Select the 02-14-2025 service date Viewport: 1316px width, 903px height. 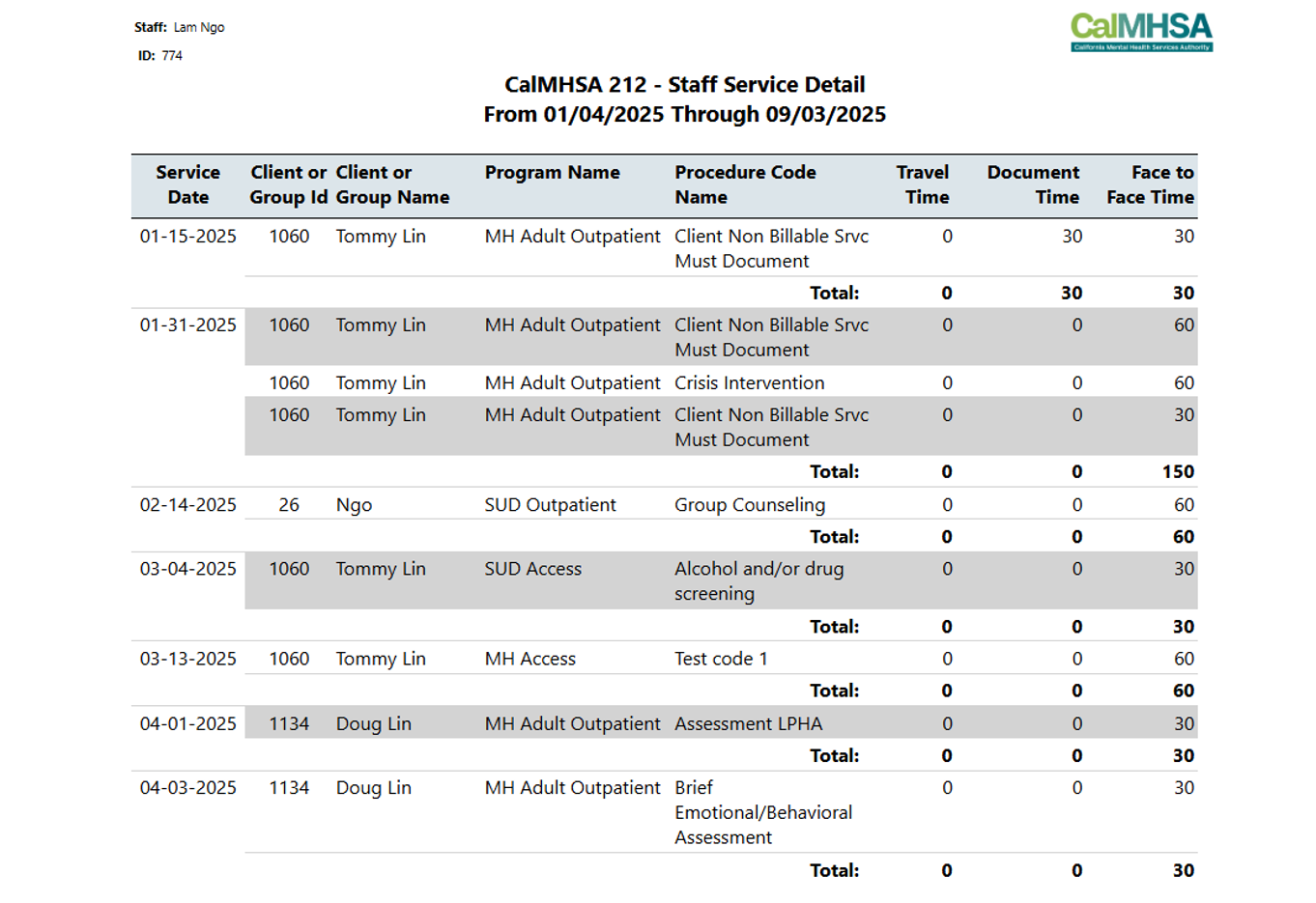(188, 504)
